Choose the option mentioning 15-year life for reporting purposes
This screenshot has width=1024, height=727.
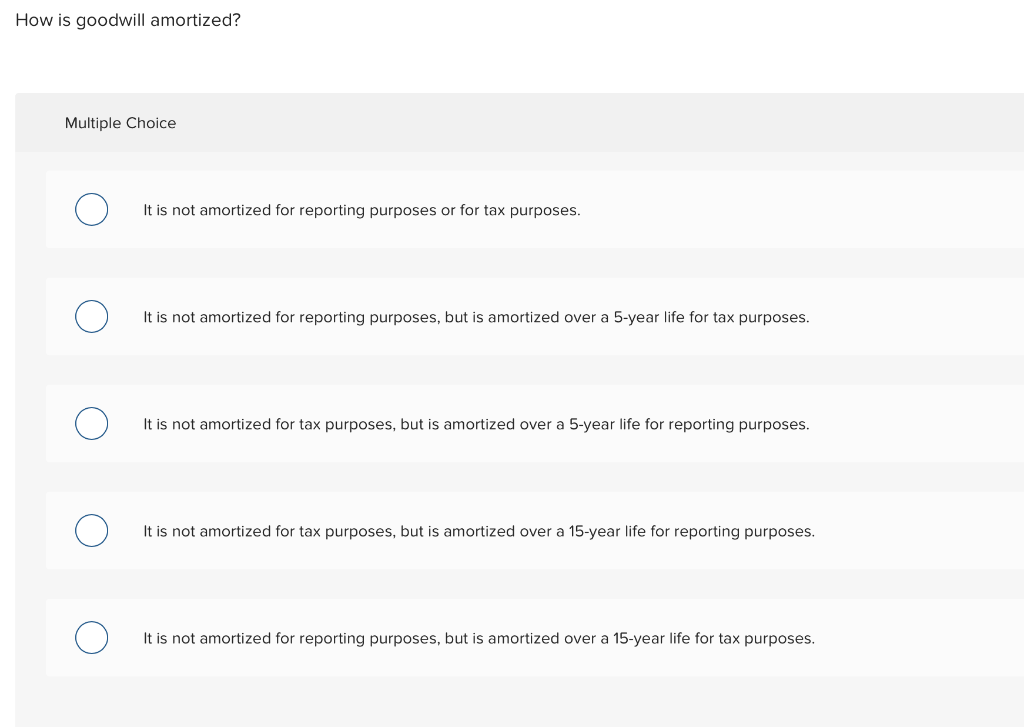pyautogui.click(x=478, y=531)
